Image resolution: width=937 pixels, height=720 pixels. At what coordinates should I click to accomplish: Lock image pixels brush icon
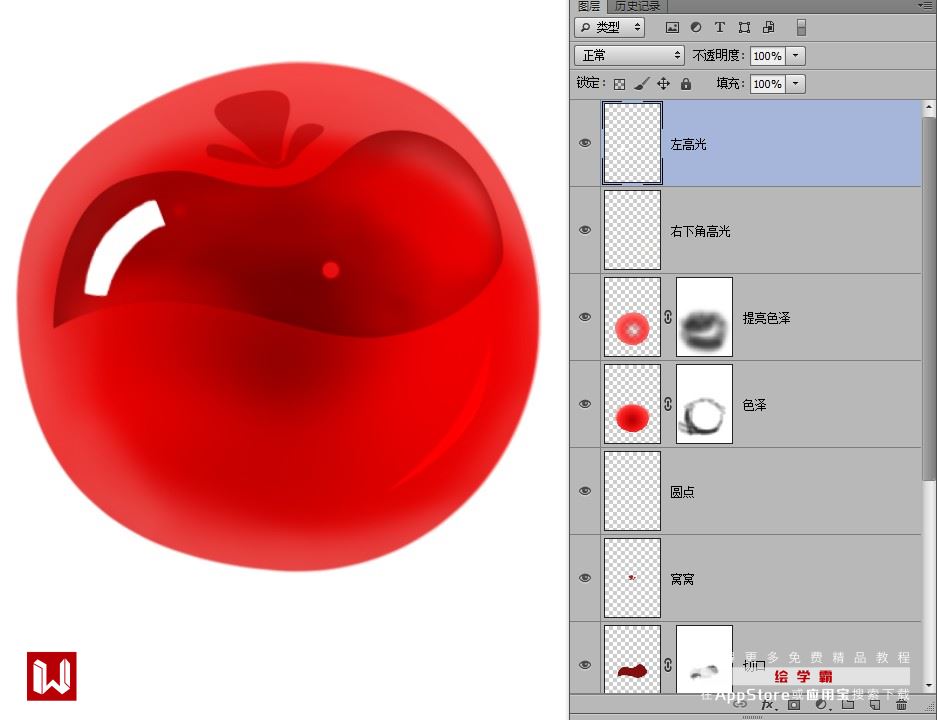(641, 84)
